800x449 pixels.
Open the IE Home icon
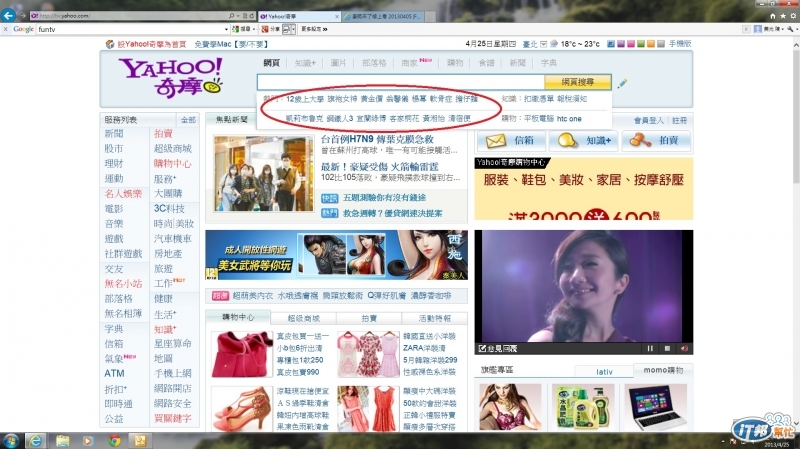point(773,16)
